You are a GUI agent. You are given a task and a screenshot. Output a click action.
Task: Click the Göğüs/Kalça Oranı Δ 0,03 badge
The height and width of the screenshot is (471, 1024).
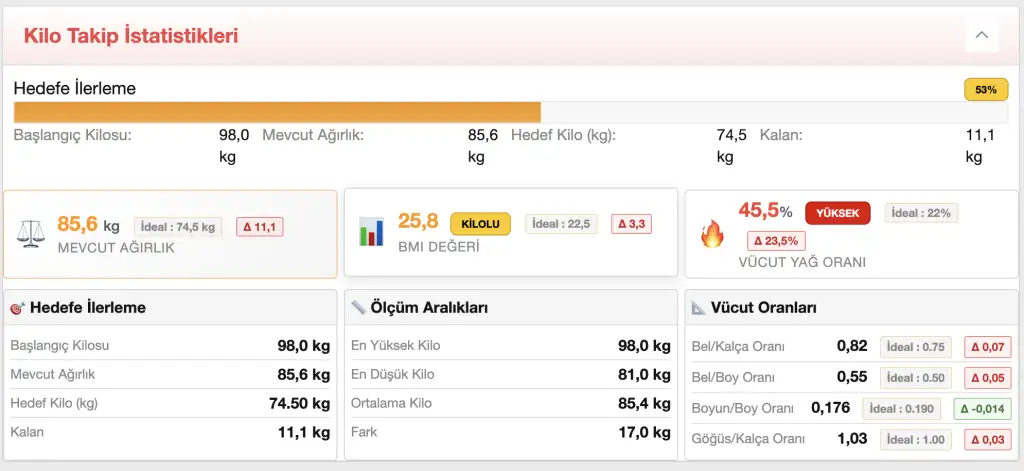point(987,440)
